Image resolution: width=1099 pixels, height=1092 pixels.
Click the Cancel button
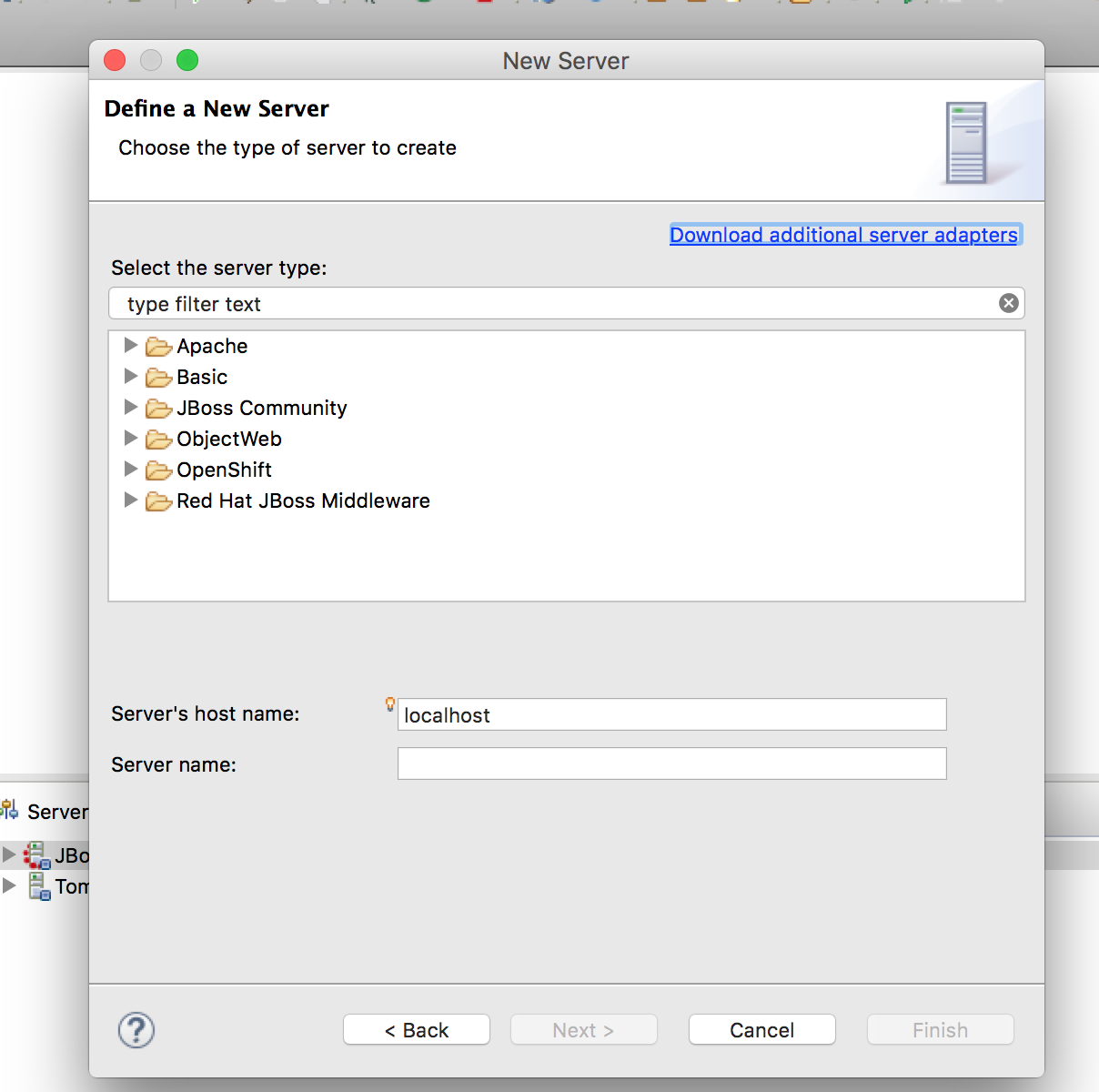click(x=762, y=1030)
